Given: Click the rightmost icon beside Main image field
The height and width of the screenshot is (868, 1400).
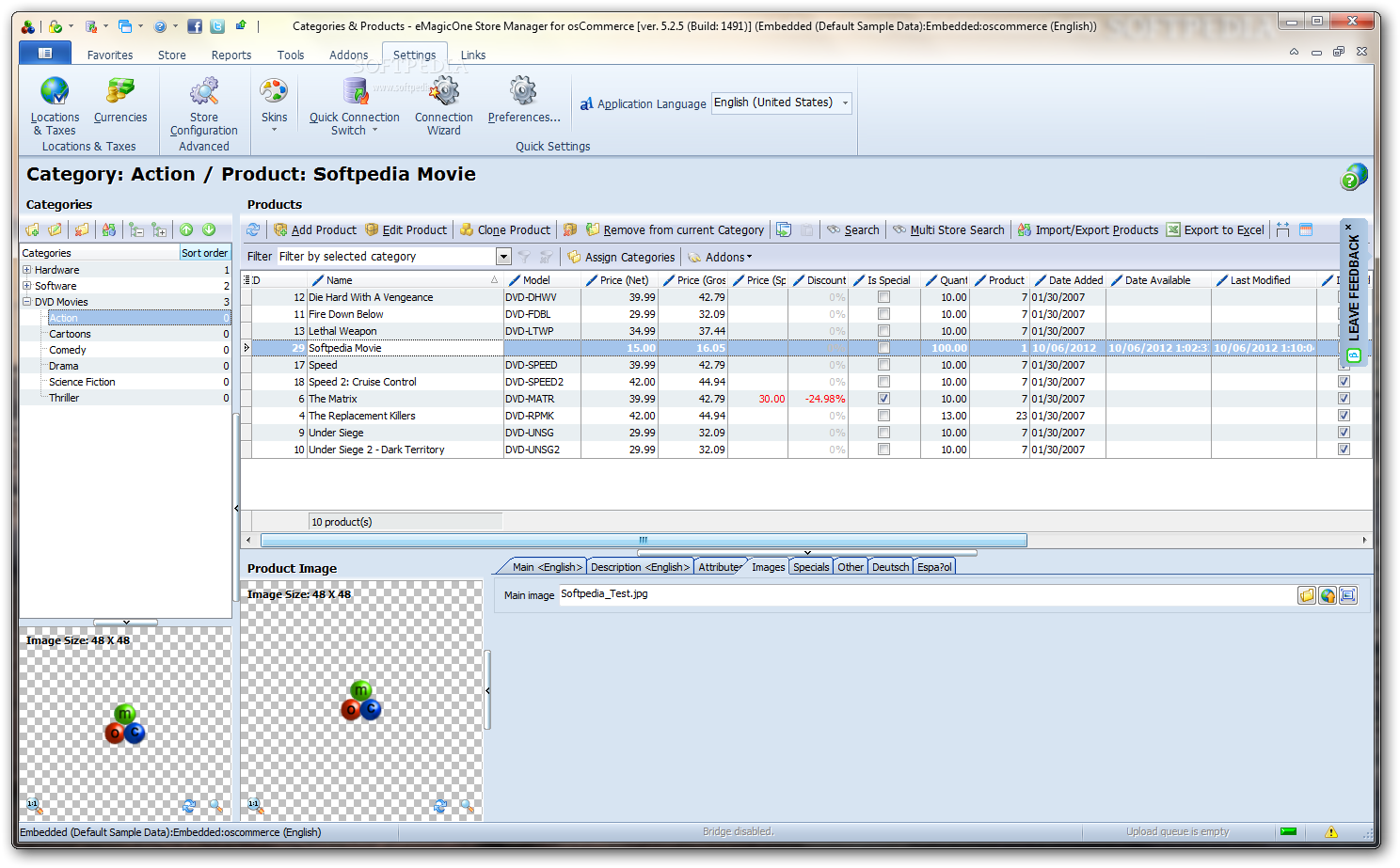Looking at the screenshot, I should [1348, 595].
